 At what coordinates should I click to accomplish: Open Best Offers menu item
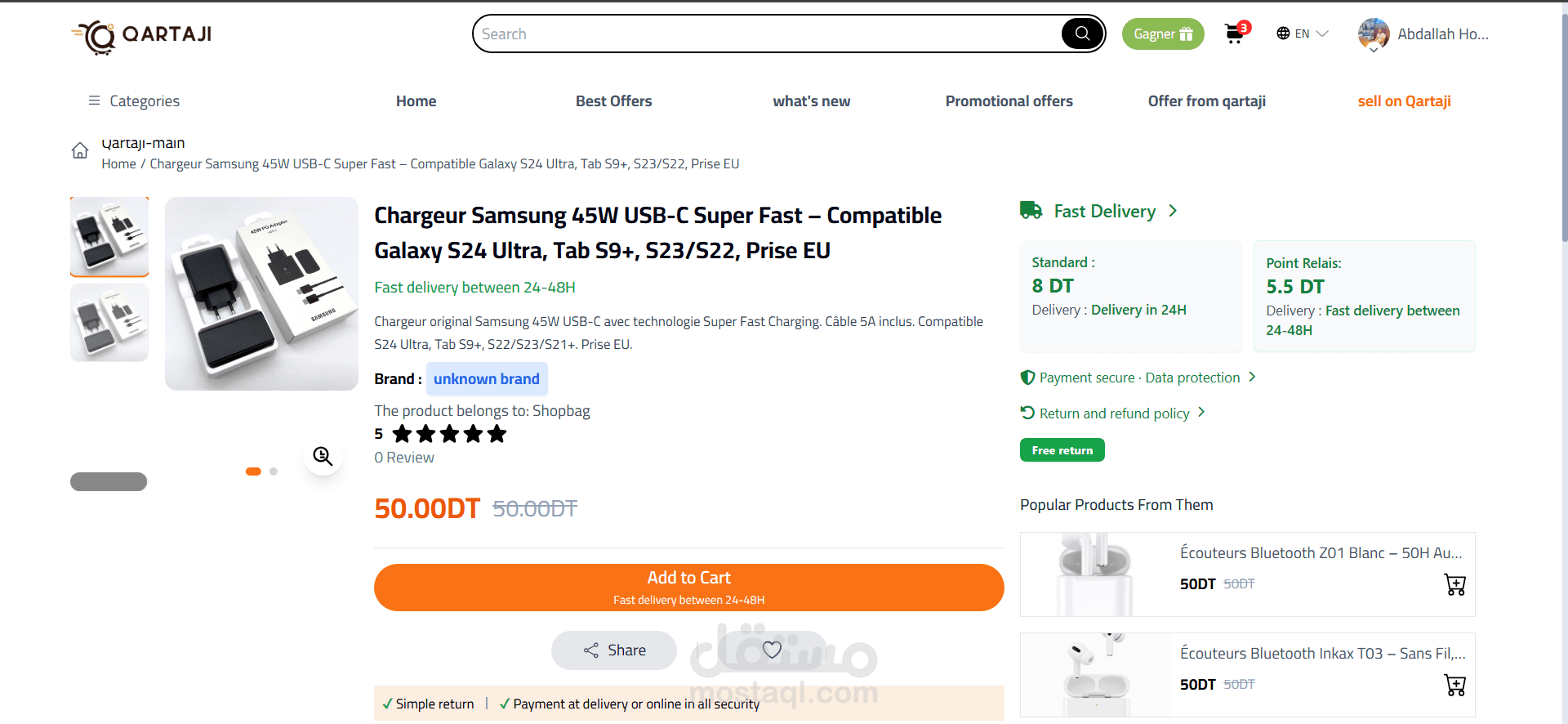(613, 101)
